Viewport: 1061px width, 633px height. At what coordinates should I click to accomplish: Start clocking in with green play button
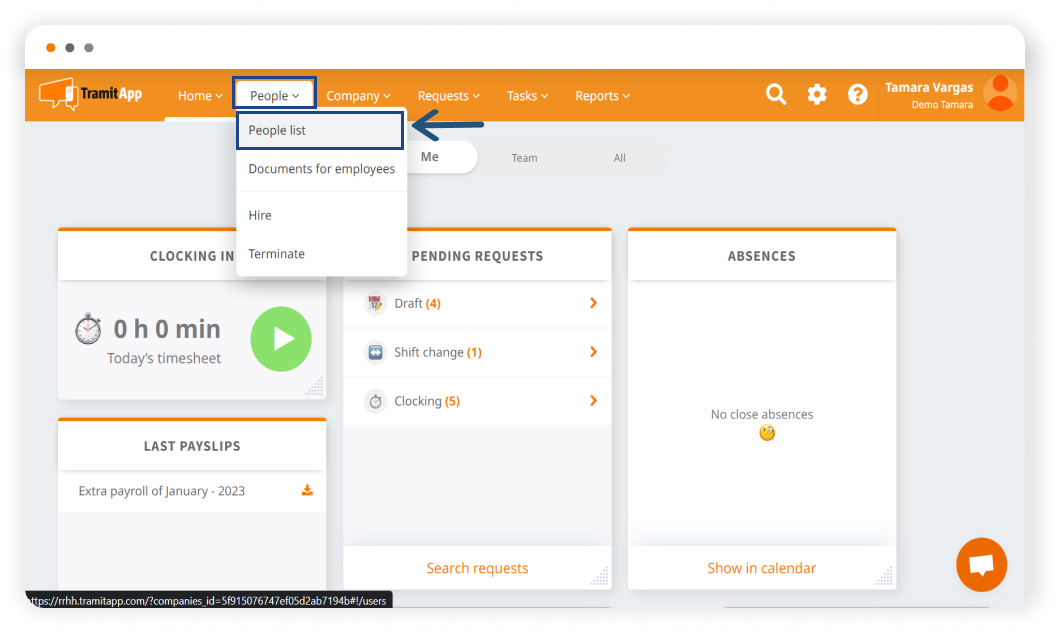[x=281, y=339]
